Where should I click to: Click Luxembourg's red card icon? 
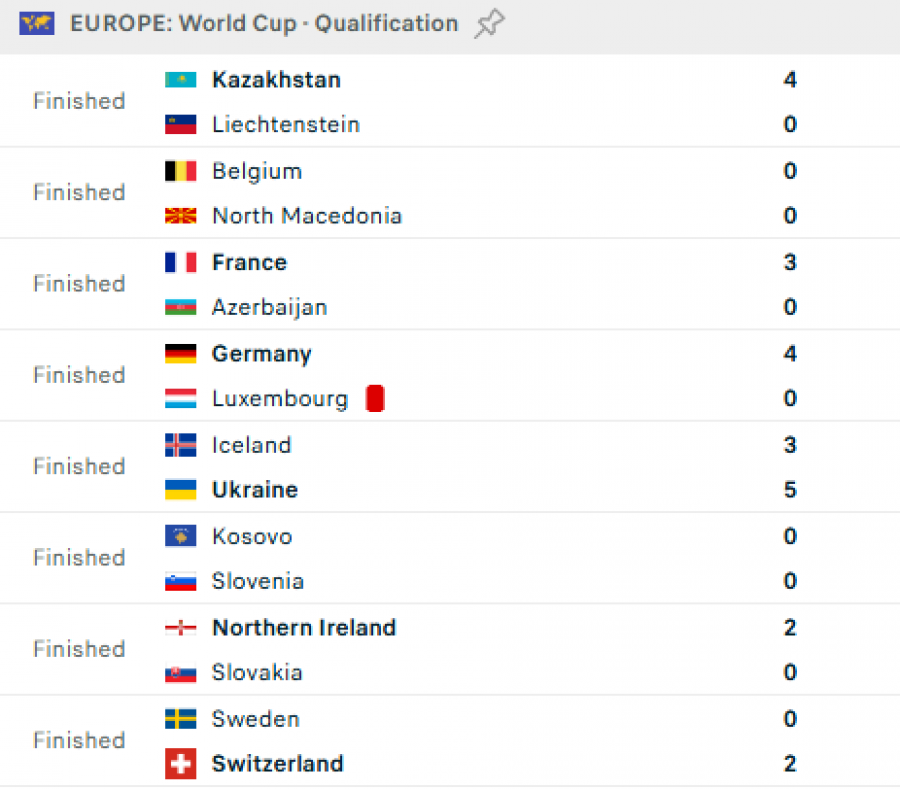point(375,399)
